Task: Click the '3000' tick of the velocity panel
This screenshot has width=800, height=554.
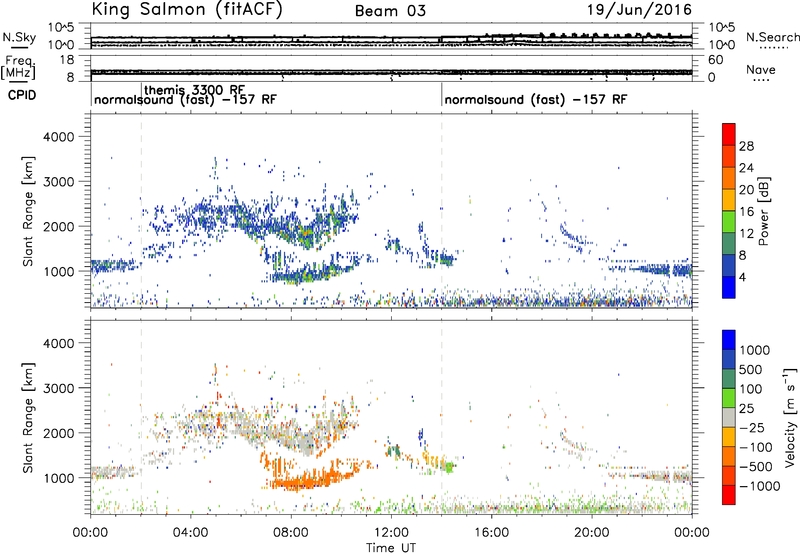Action: click(x=58, y=388)
